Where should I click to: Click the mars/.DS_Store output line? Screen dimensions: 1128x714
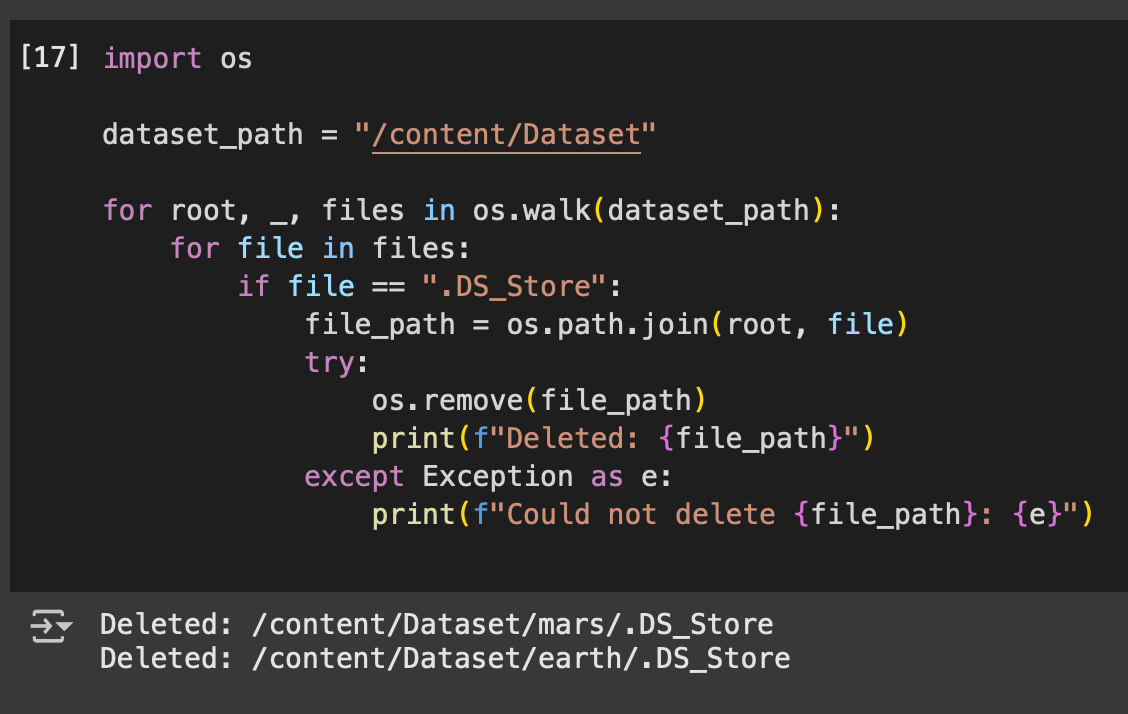[x=437, y=624]
